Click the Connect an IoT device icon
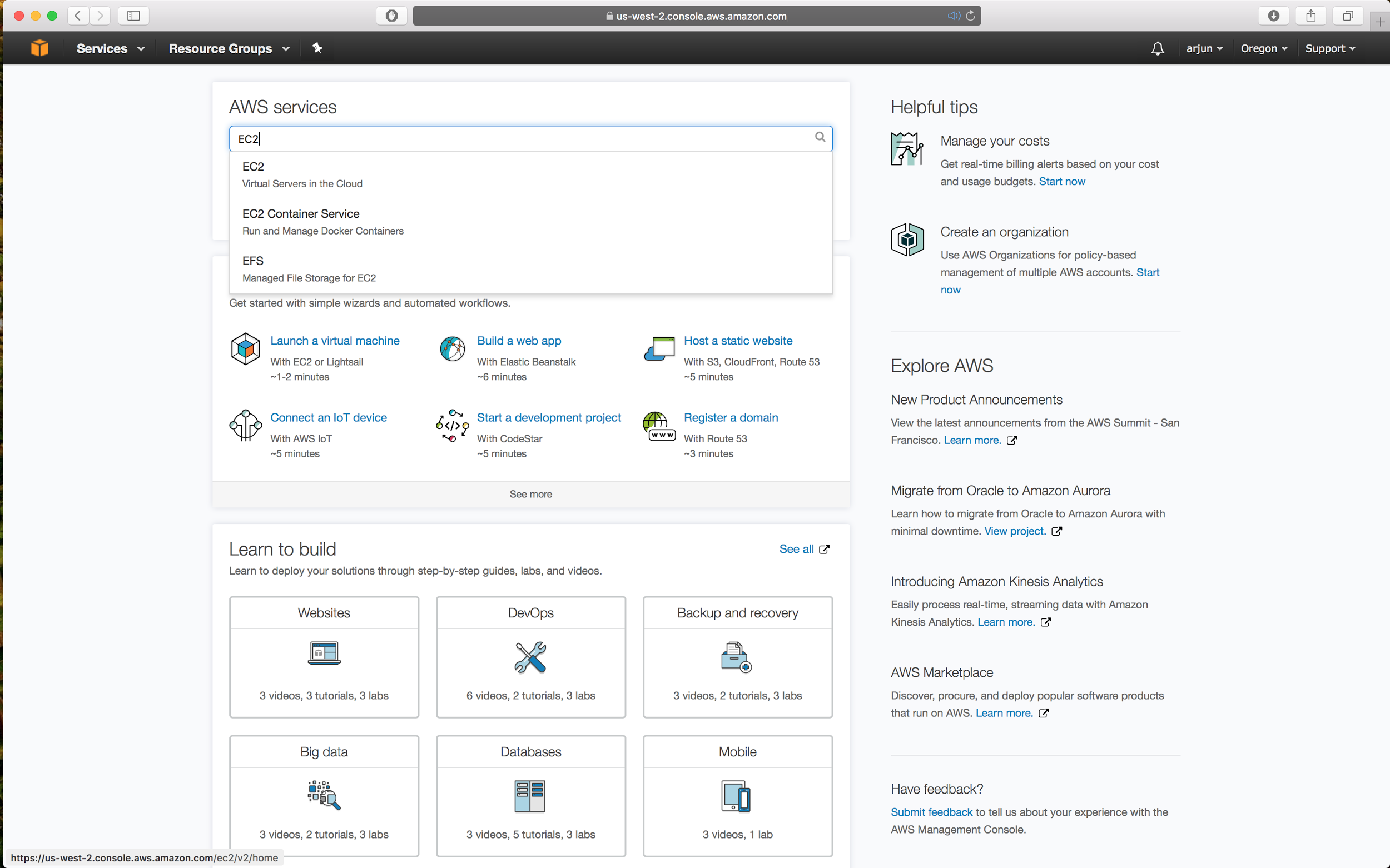The image size is (1390, 868). 245,426
